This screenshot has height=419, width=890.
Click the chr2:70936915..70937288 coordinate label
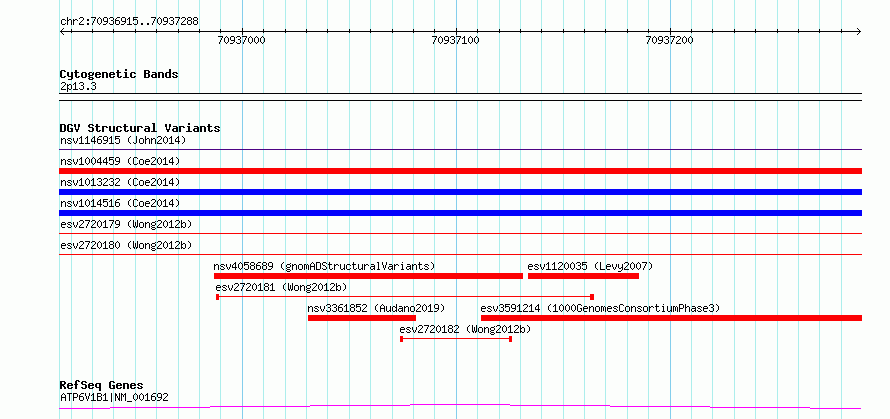129,22
